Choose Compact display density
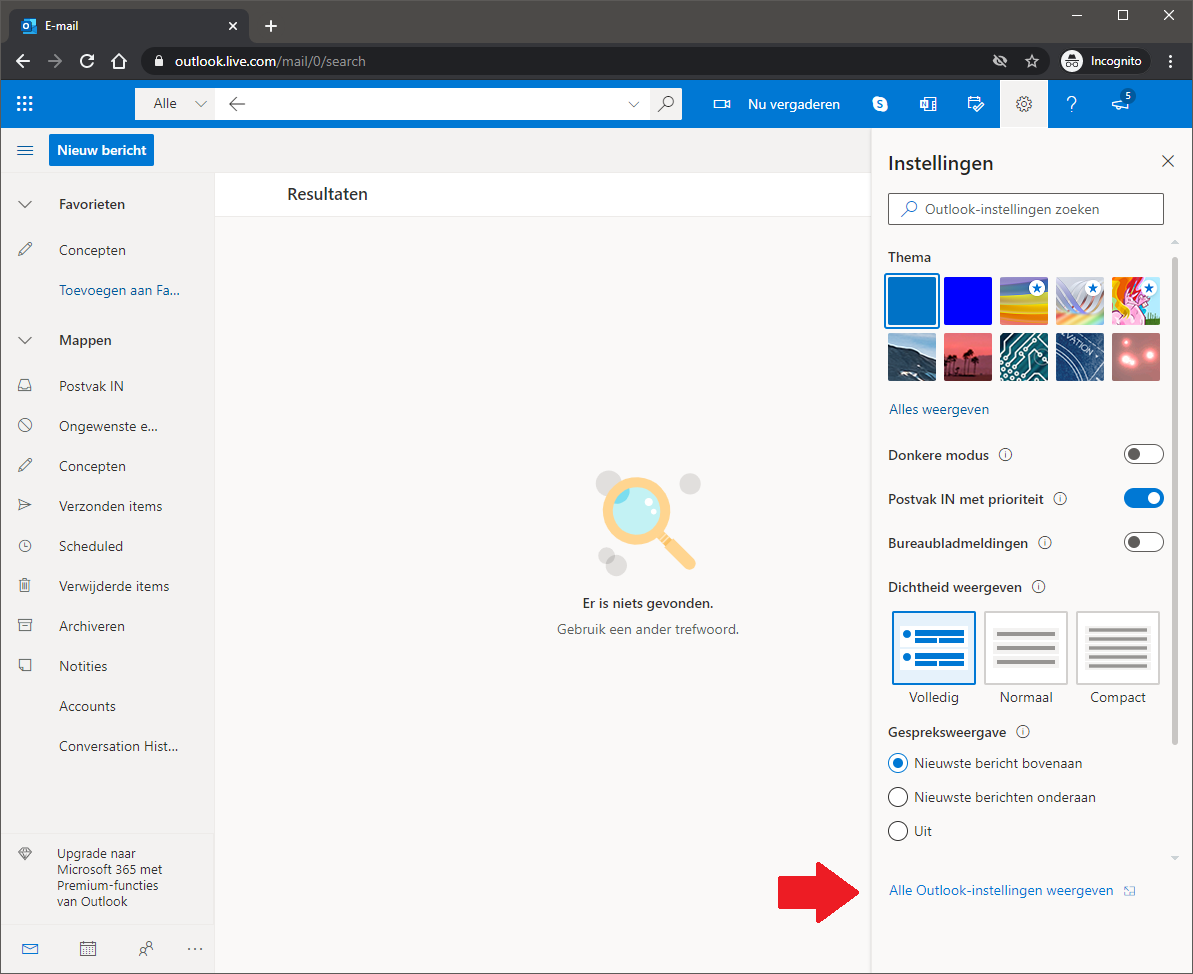The width and height of the screenshot is (1193, 974). 1118,648
